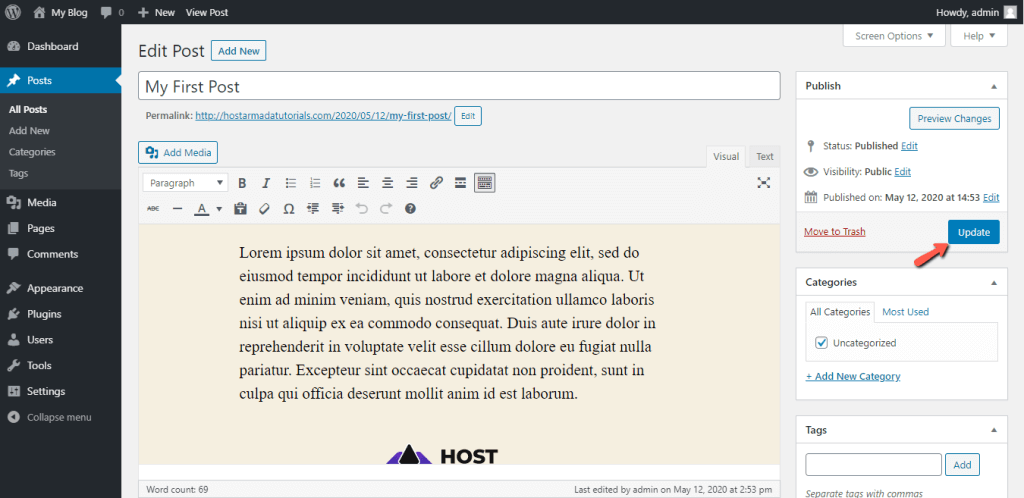Apply the text color button
This screenshot has width=1024, height=498.
(x=202, y=209)
